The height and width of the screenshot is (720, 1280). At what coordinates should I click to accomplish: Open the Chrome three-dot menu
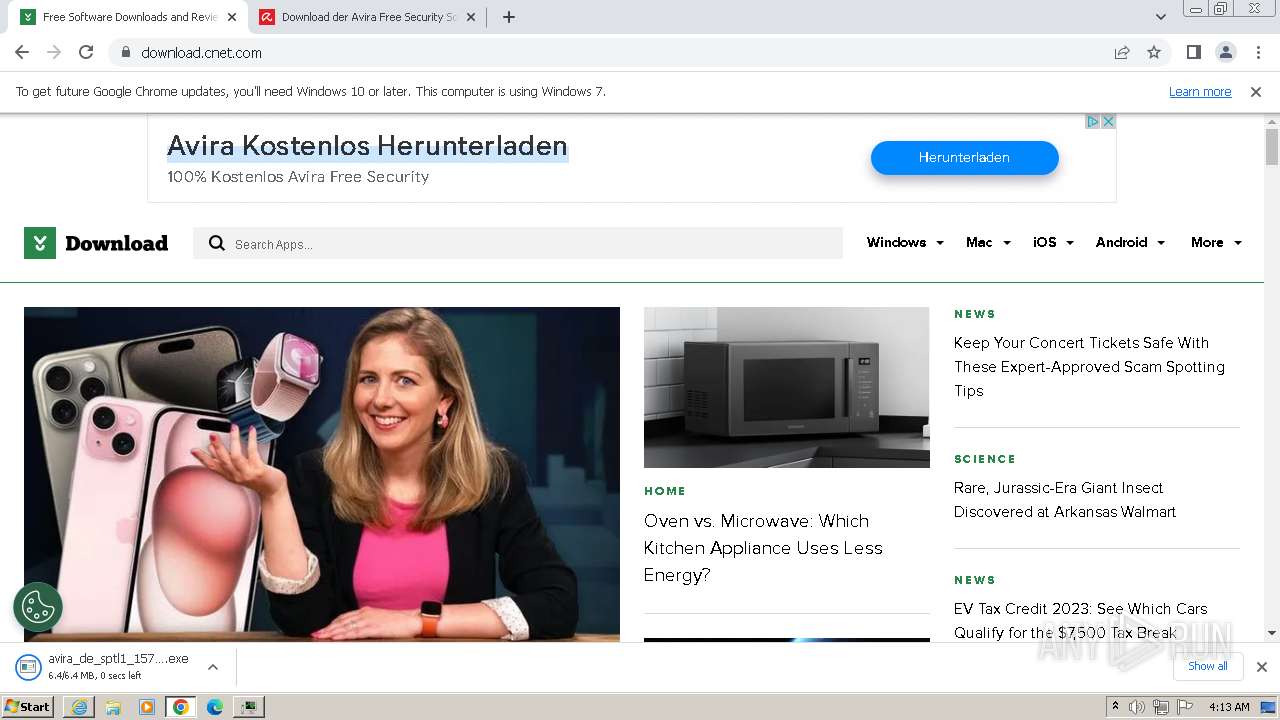pyautogui.click(x=1259, y=52)
